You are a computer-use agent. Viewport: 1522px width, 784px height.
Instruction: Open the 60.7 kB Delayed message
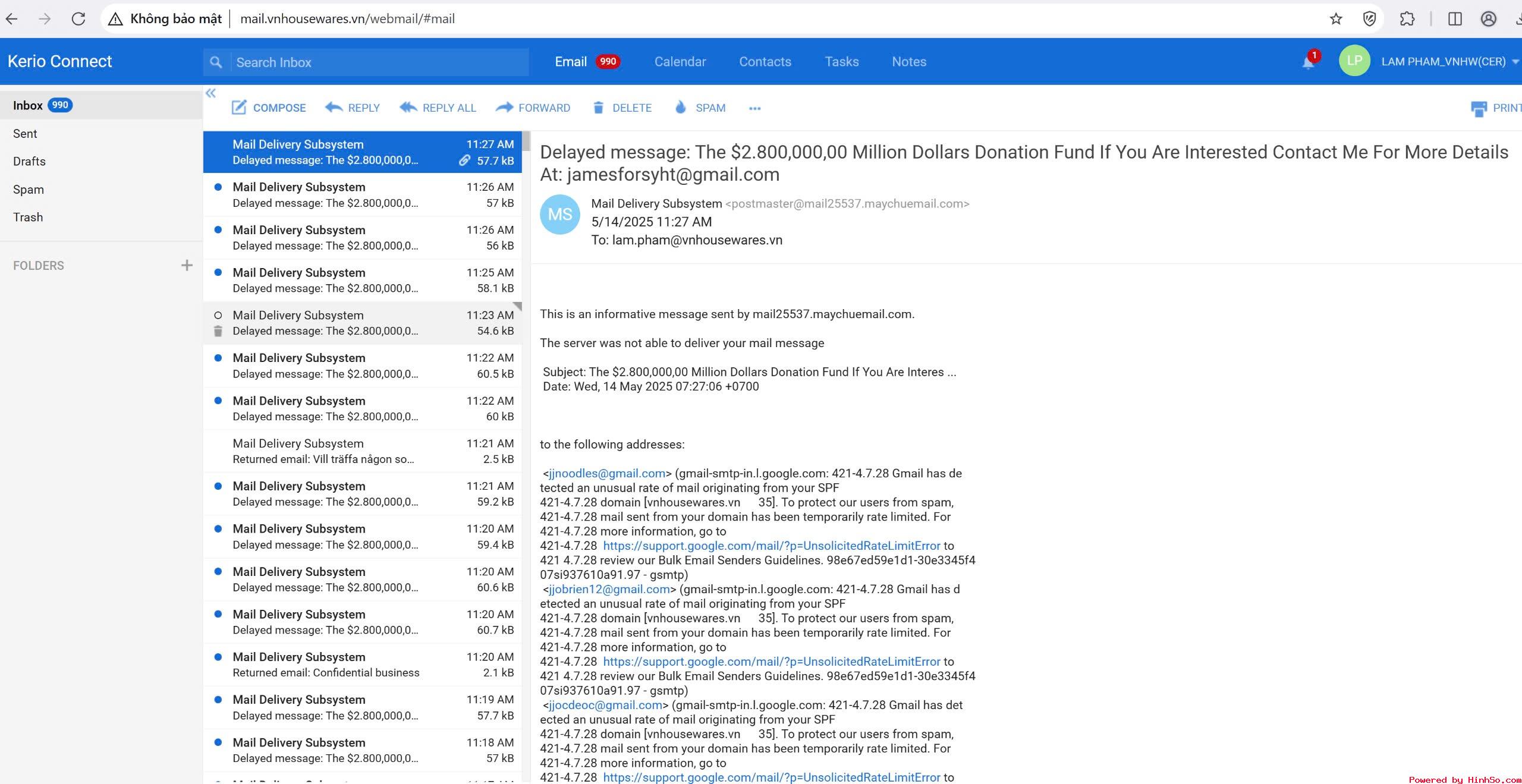(x=363, y=622)
